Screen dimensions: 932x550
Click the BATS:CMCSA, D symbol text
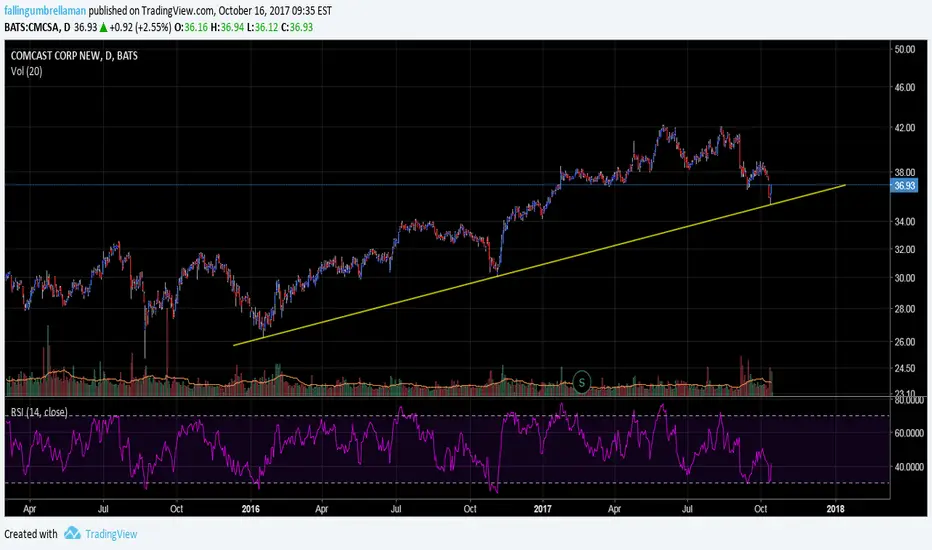37,27
